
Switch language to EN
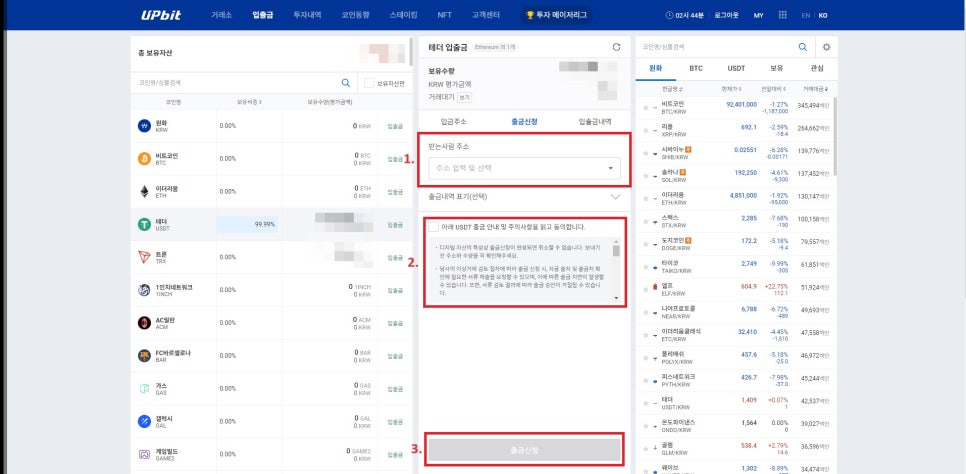(805, 15)
